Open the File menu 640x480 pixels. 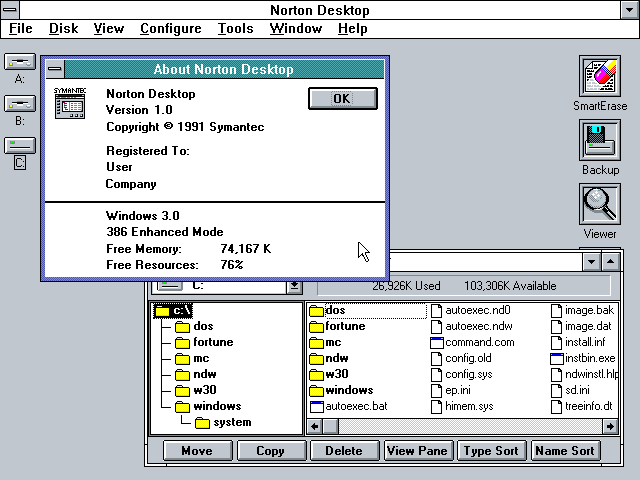(20, 29)
